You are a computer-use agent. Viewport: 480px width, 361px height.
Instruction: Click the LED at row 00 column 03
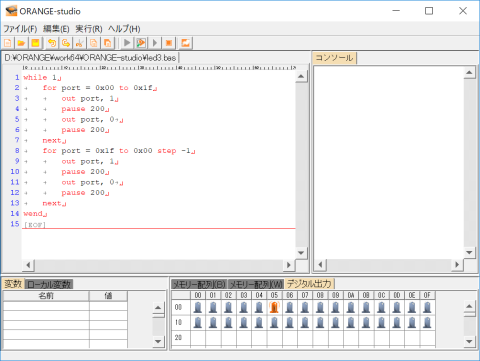[244, 307]
